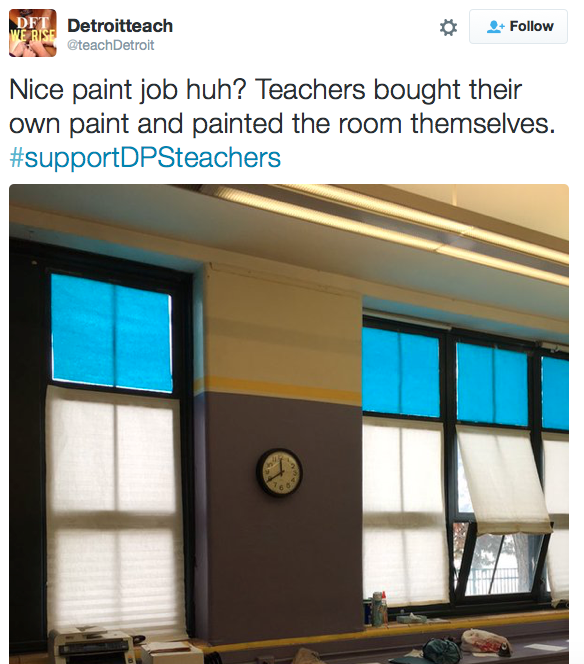
Task: Expand the classroom photo attachment
Action: (x=289, y=424)
